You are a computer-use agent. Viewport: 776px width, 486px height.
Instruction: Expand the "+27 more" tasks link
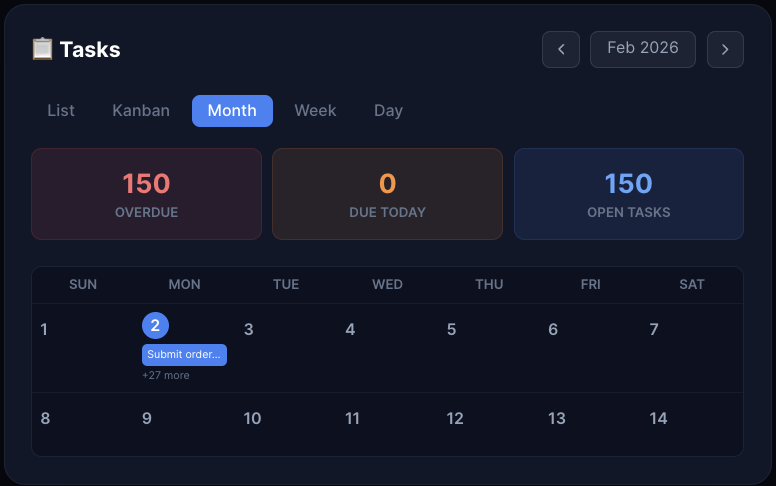point(166,376)
